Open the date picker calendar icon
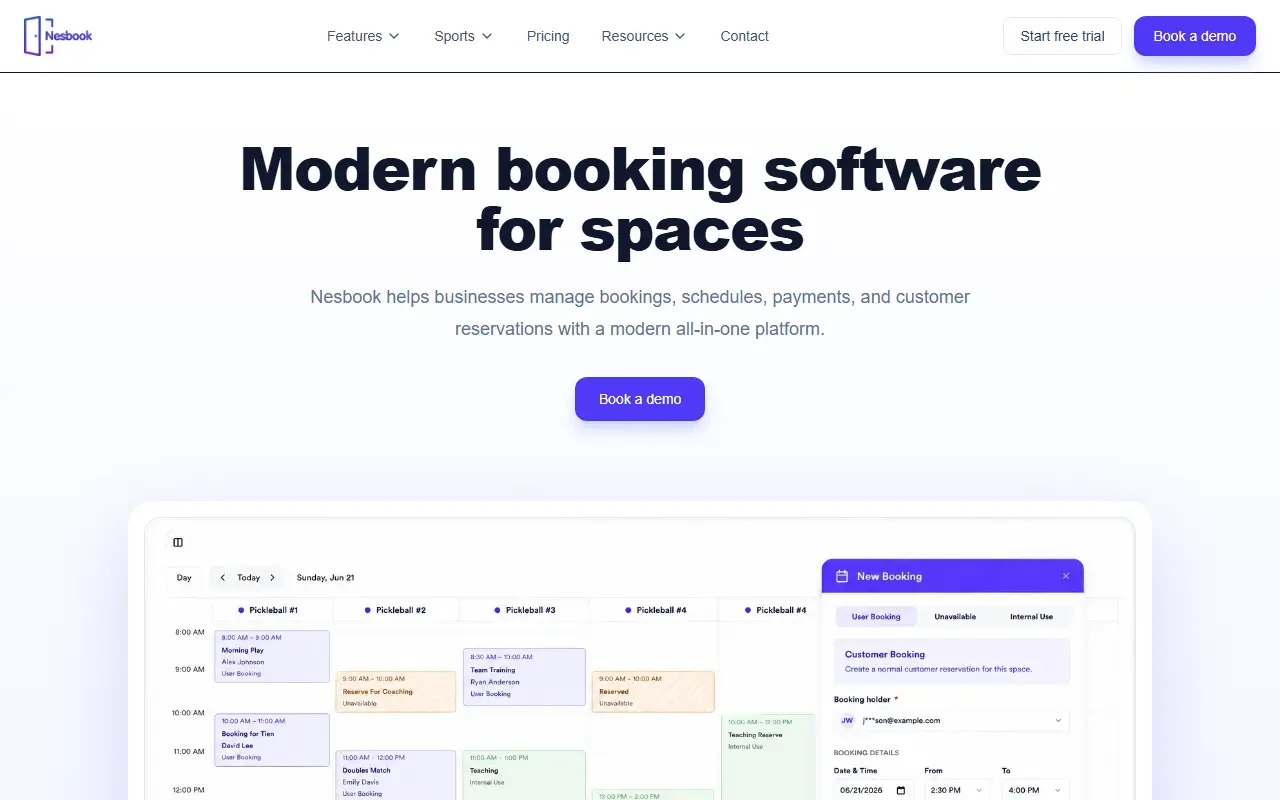This screenshot has width=1280, height=800. pyautogui.click(x=901, y=790)
